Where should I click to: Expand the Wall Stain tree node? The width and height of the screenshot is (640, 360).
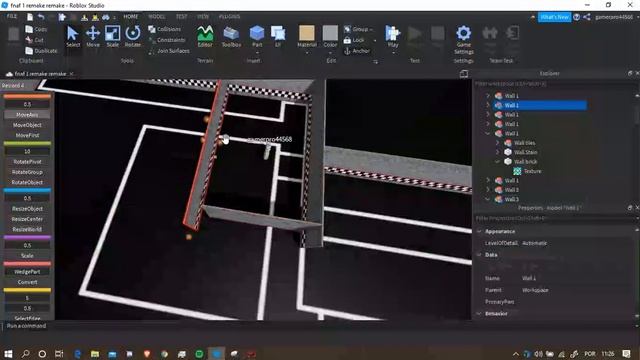point(497,152)
